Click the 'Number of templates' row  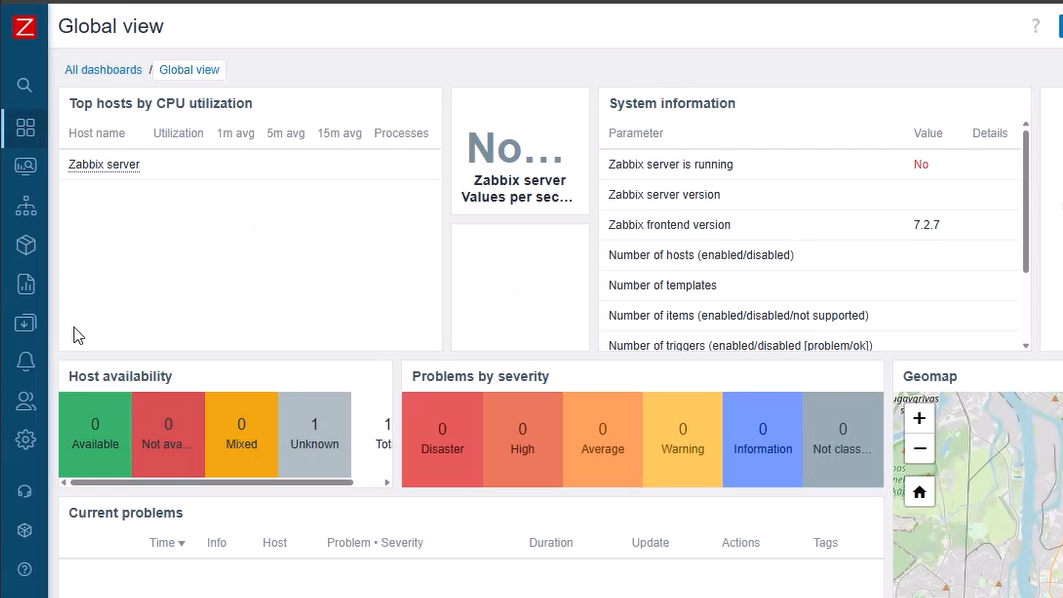(809, 285)
